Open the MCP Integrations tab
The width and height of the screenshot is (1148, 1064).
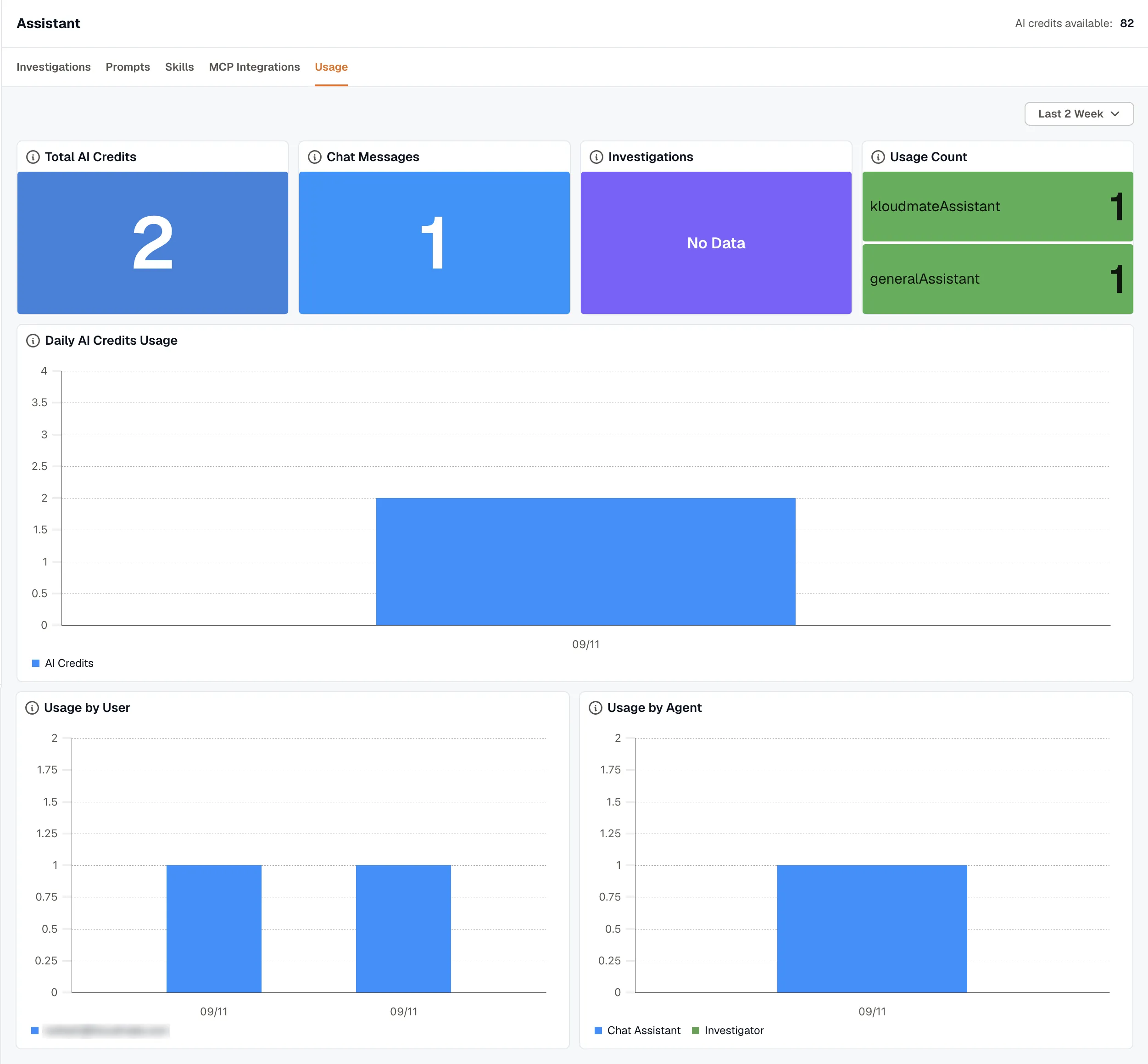254,67
